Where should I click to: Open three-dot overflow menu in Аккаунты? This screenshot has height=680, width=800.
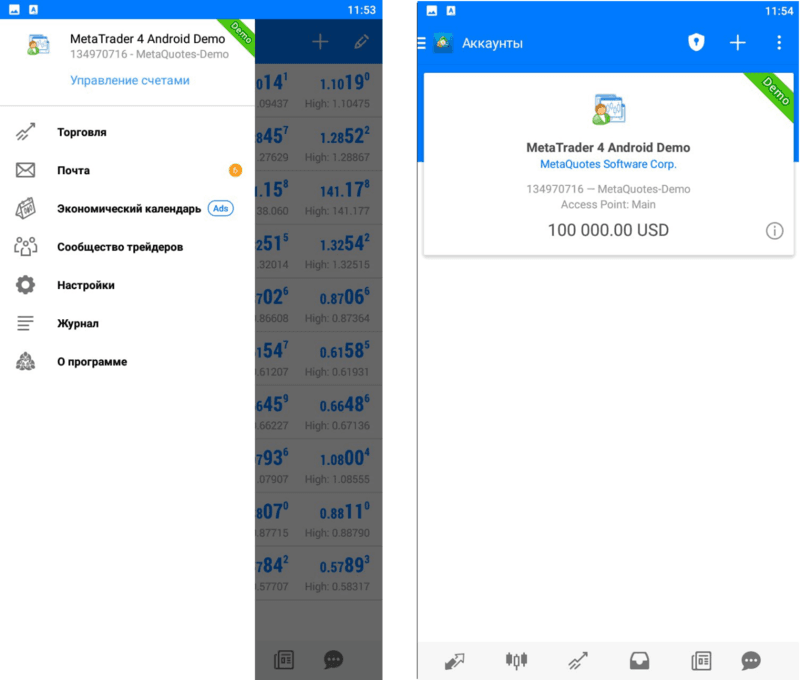tap(779, 42)
